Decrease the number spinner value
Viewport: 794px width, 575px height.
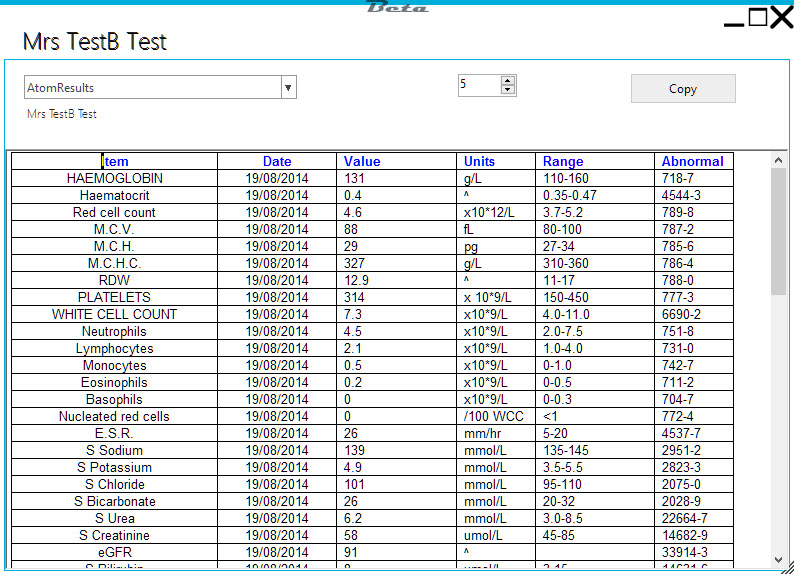click(x=507, y=90)
